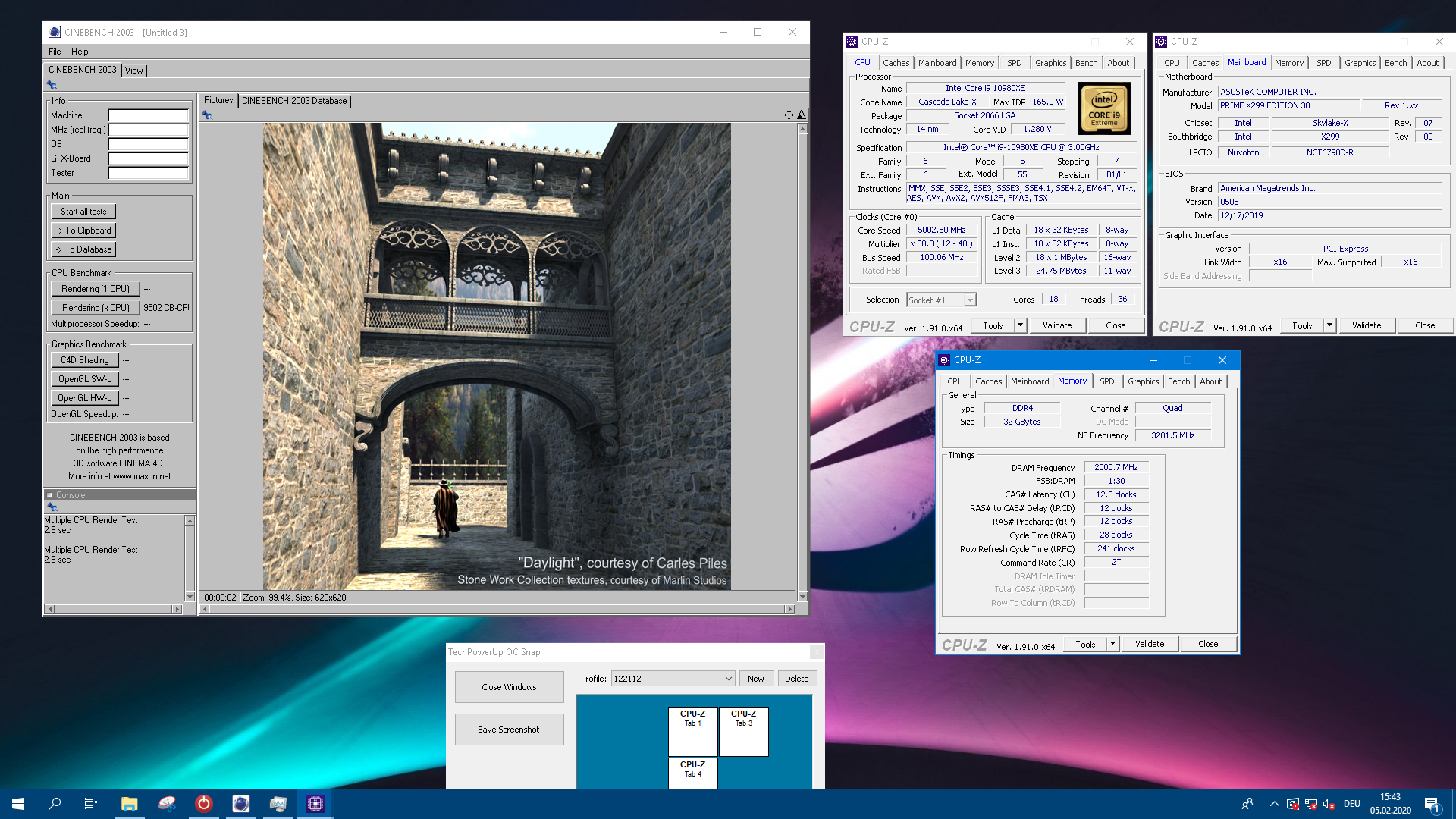The image size is (1456, 819).
Task: Switch to the CINEBENCH 2003 Database tab
Action: pyautogui.click(x=294, y=101)
